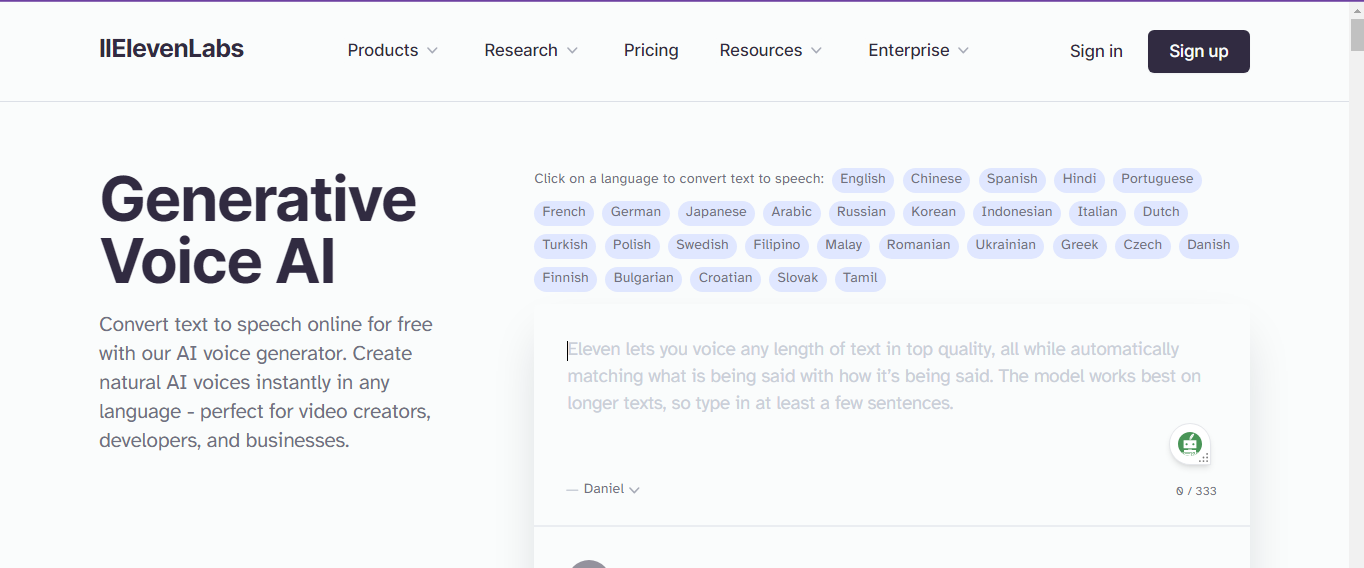Choose the French language chip
The width and height of the screenshot is (1364, 568).
564,212
